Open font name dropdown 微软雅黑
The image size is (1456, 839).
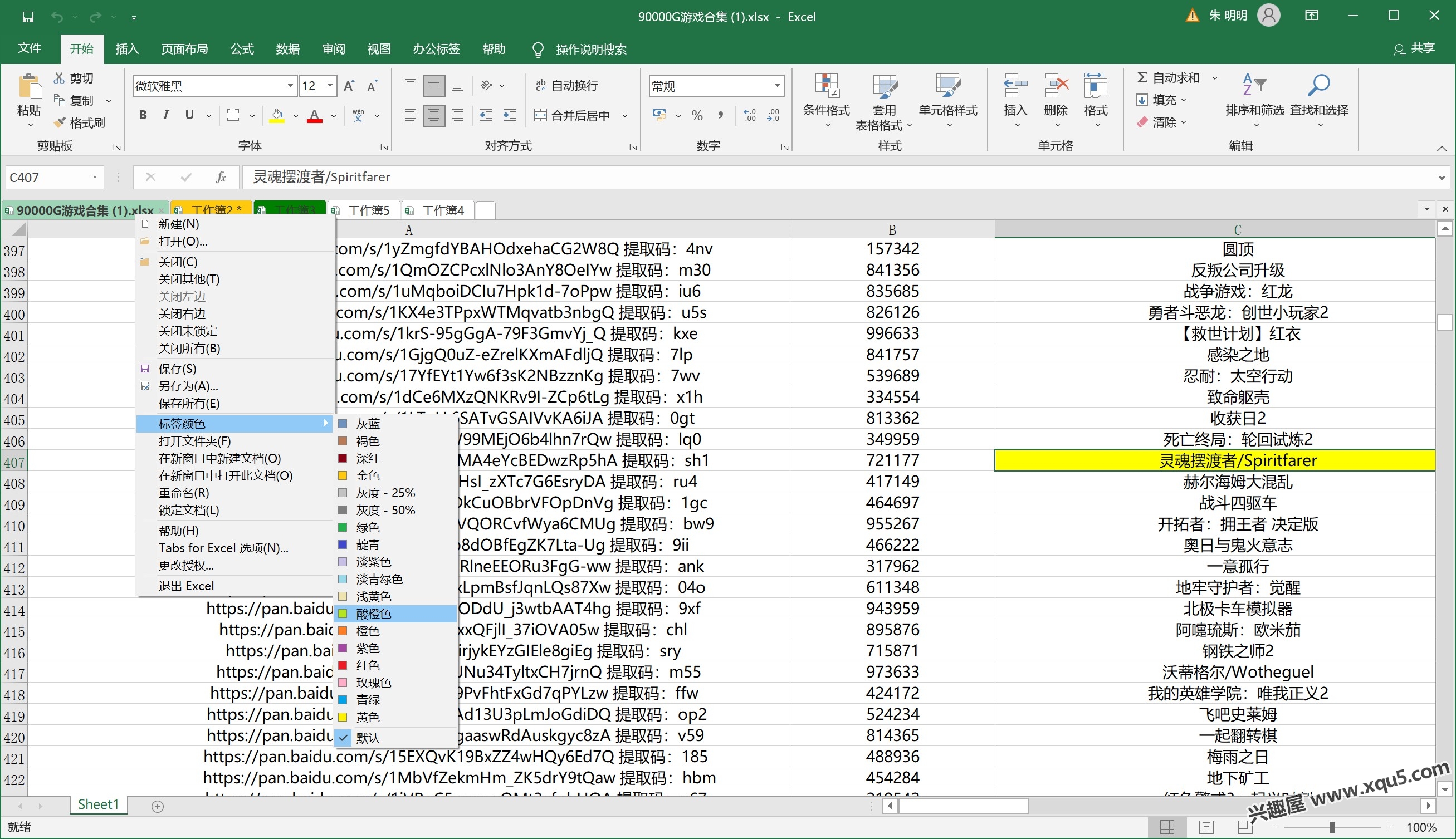coord(290,86)
